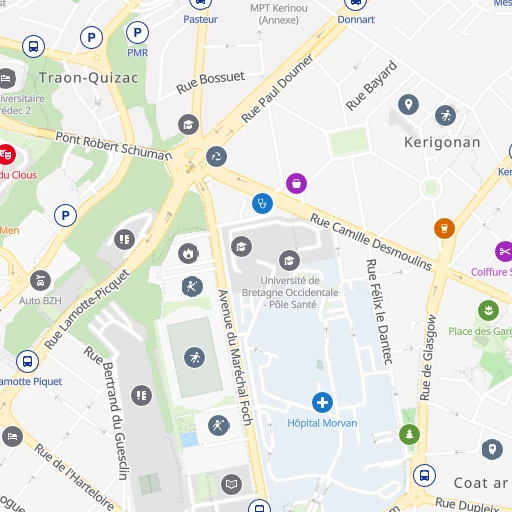Click the red theater masks icon

(x=6, y=154)
